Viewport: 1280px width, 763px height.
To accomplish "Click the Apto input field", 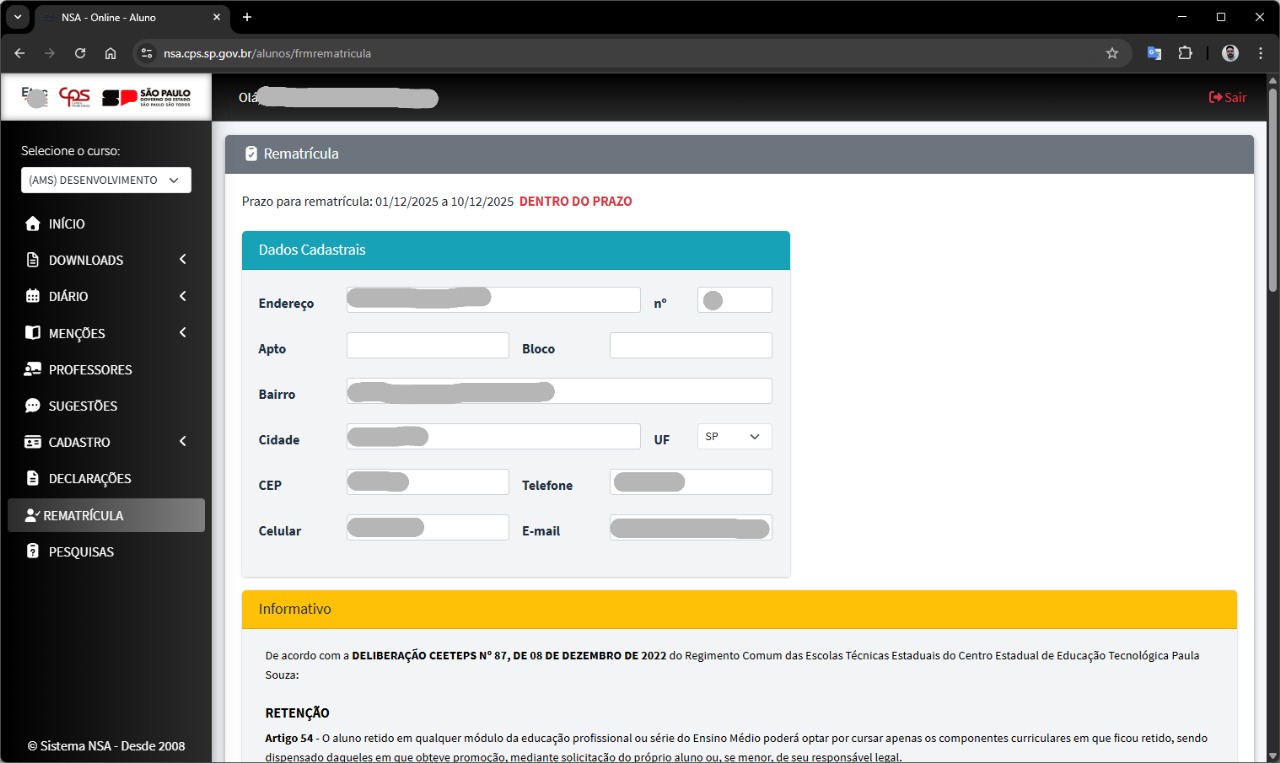I will click(x=427, y=346).
